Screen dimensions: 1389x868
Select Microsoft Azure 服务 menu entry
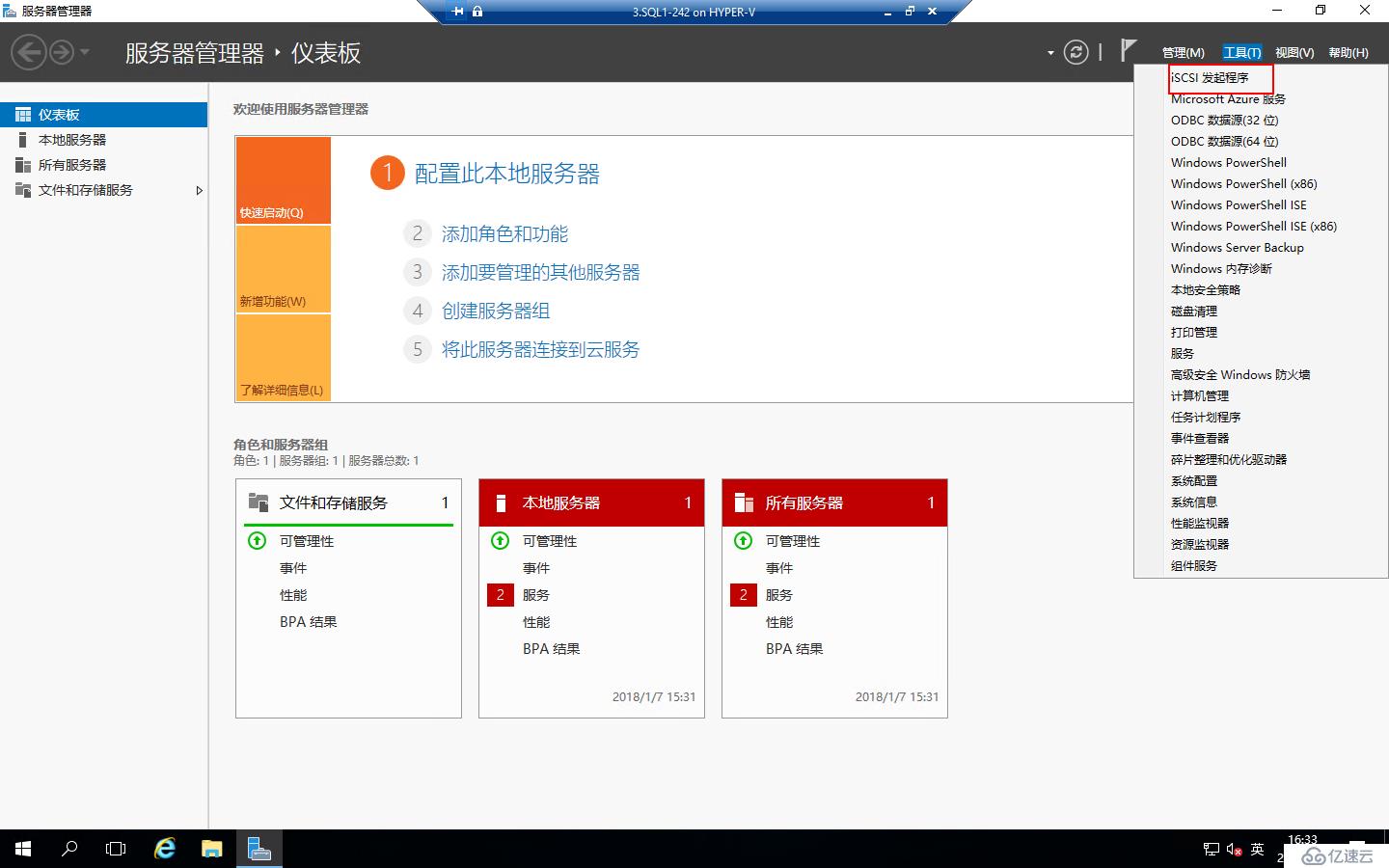(1228, 98)
